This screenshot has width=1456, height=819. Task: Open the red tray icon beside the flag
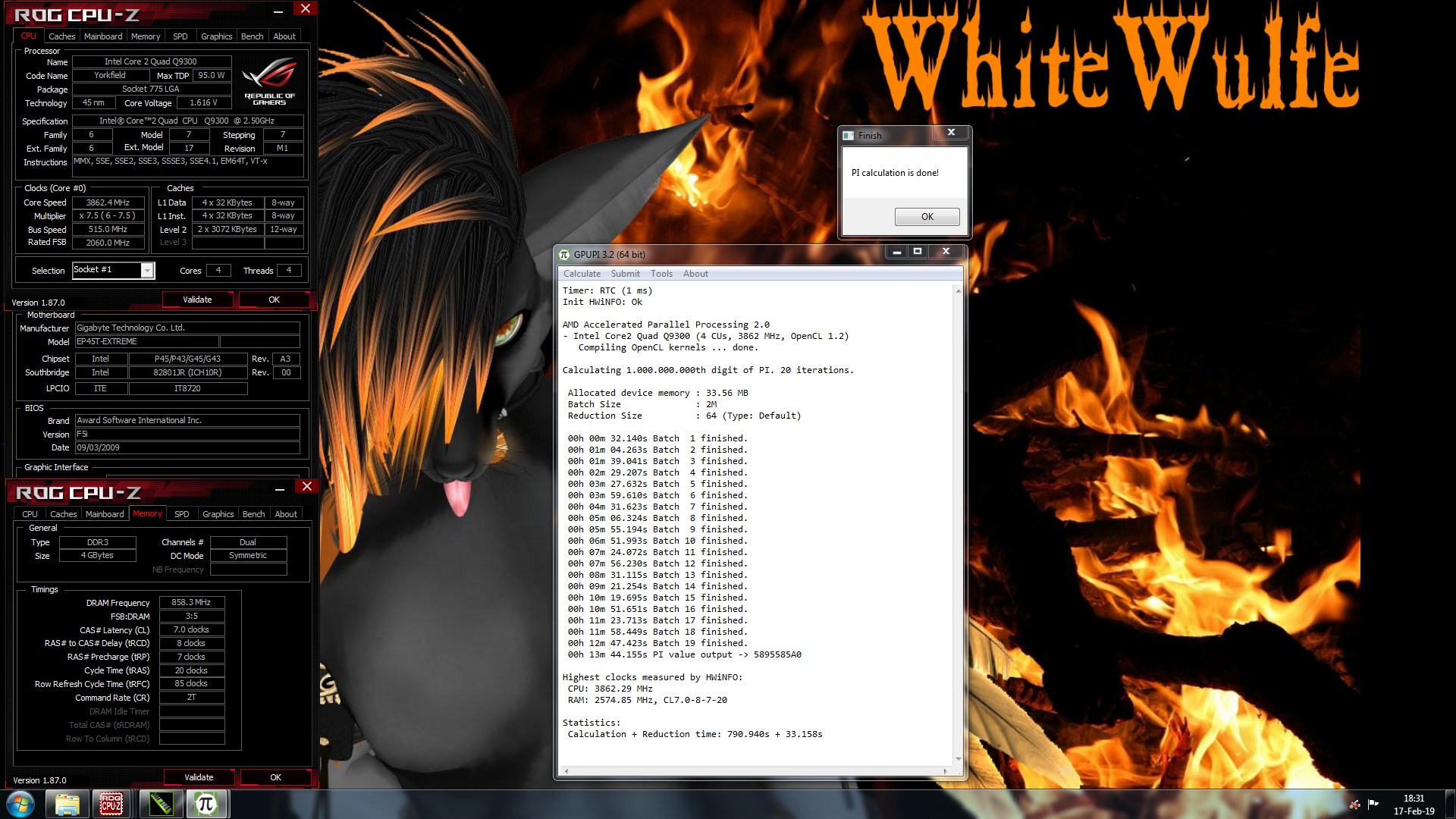point(1355,804)
